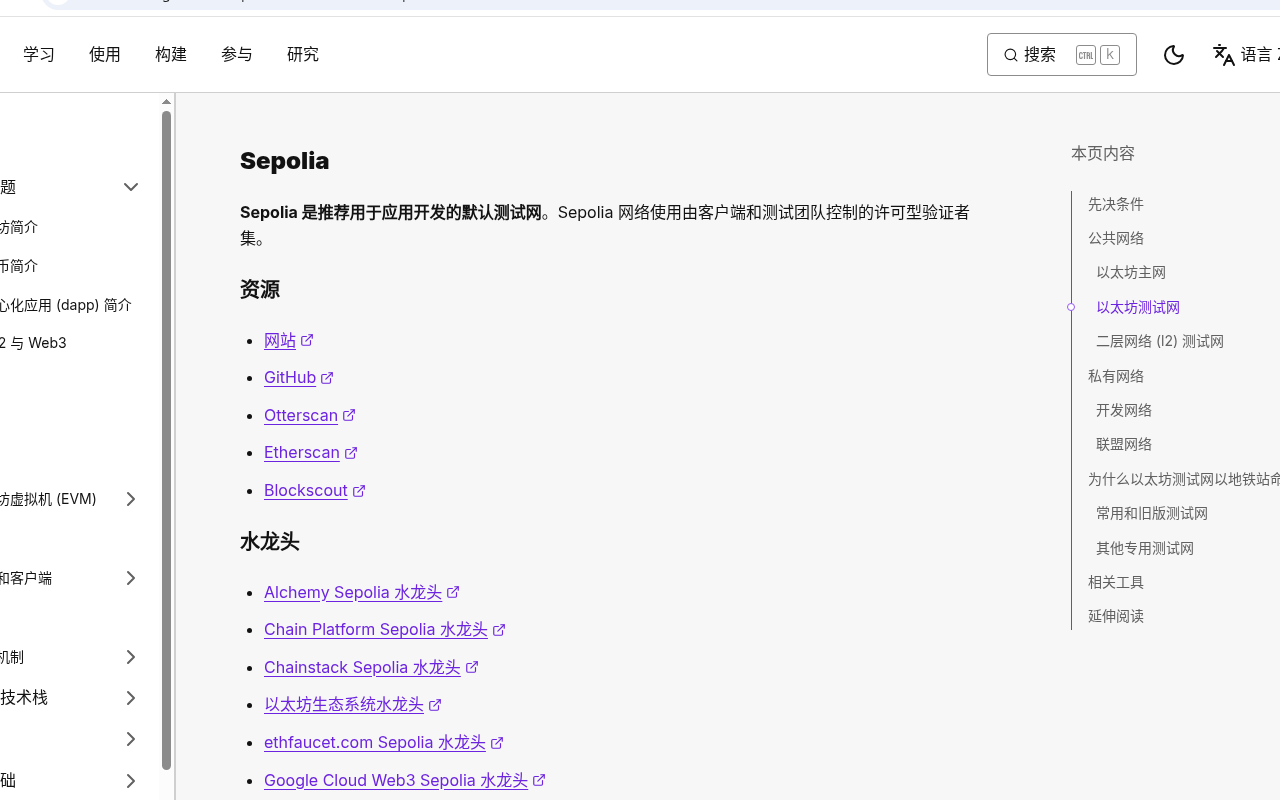Open ethfaucet.com Sepolia 水龙头 link
Image resolution: width=1280 pixels, height=800 pixels.
[x=384, y=742]
